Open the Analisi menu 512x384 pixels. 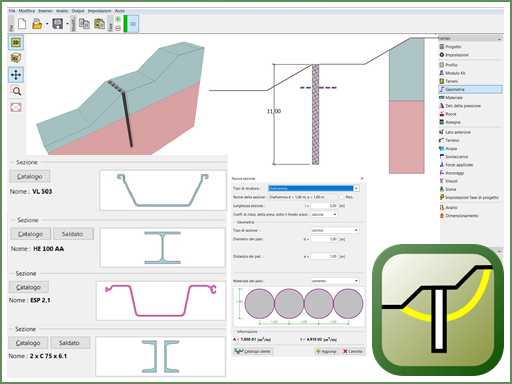pos(62,11)
